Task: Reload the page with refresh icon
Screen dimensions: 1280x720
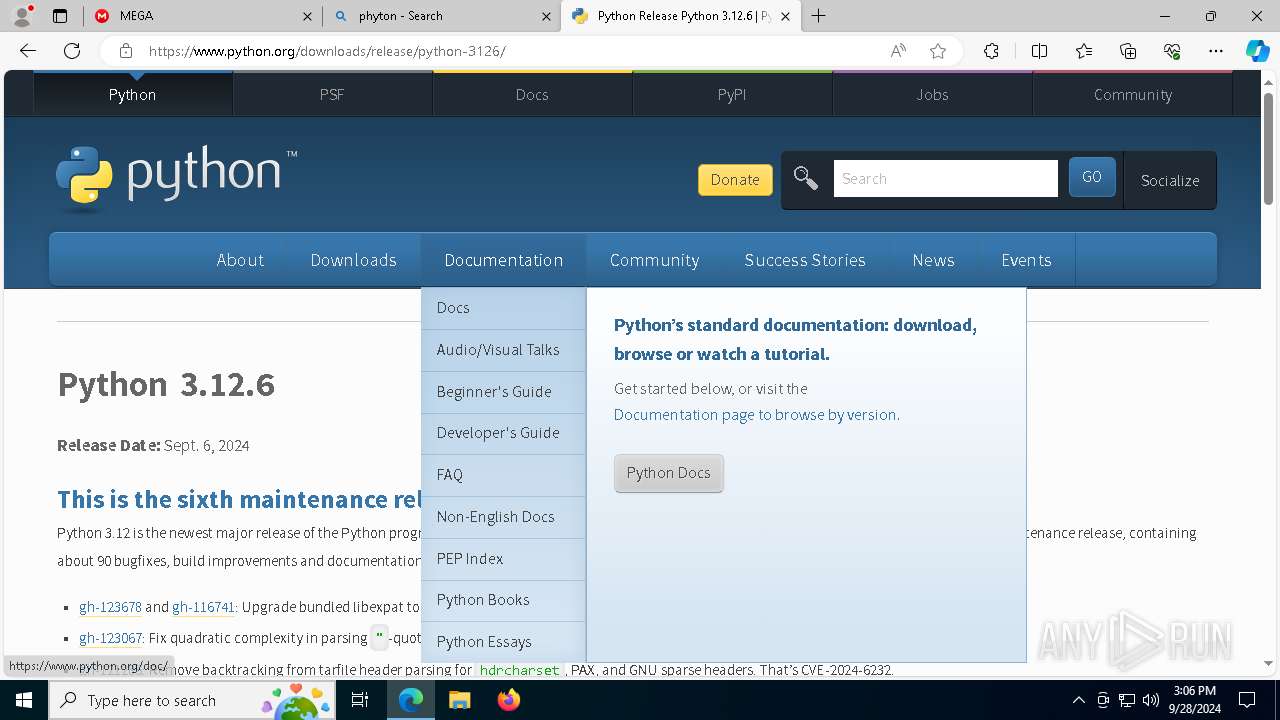Action: pos(72,51)
